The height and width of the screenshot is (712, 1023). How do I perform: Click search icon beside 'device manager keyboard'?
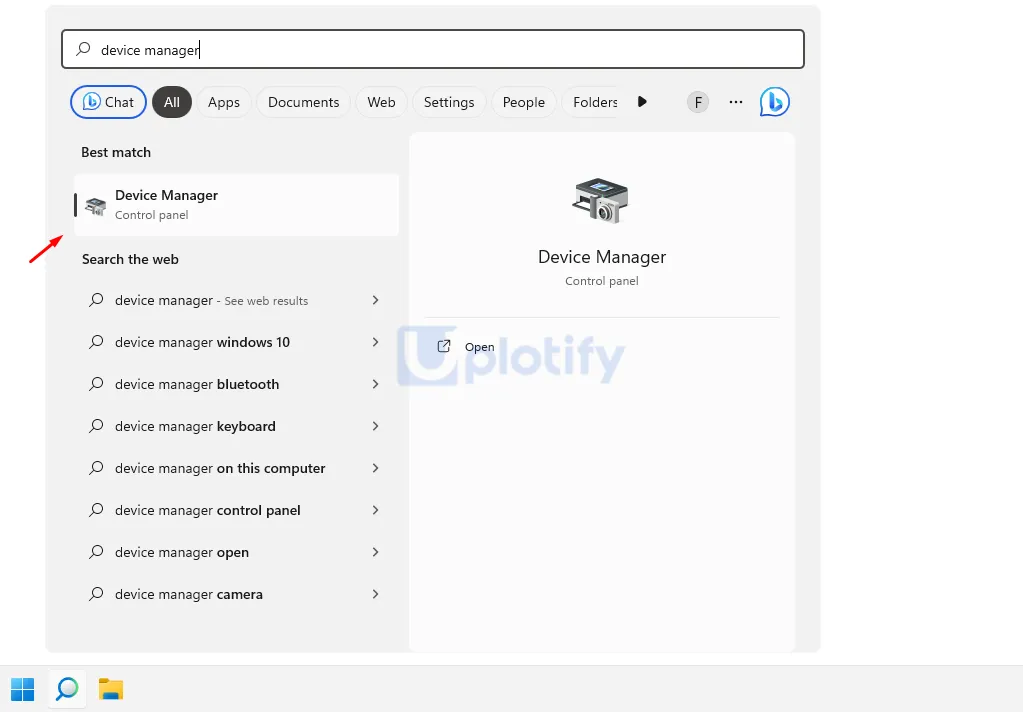(x=96, y=426)
